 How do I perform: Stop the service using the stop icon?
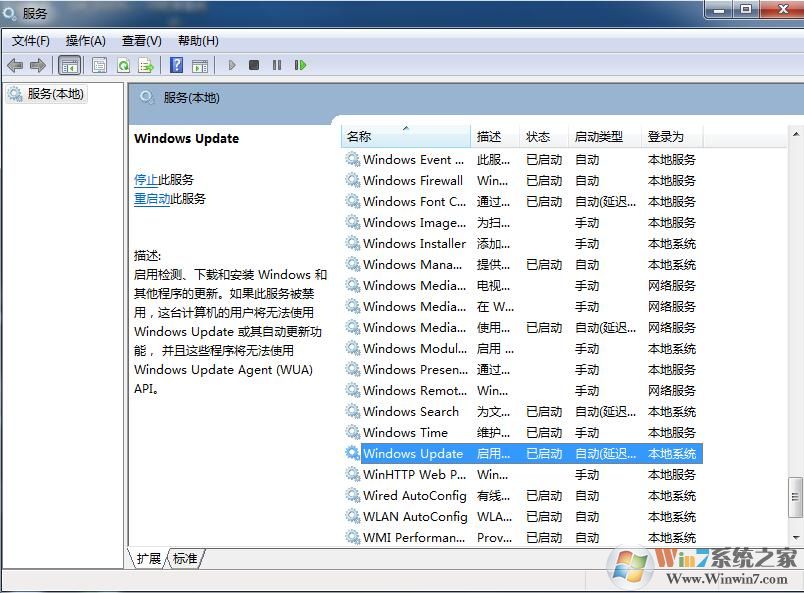253,65
